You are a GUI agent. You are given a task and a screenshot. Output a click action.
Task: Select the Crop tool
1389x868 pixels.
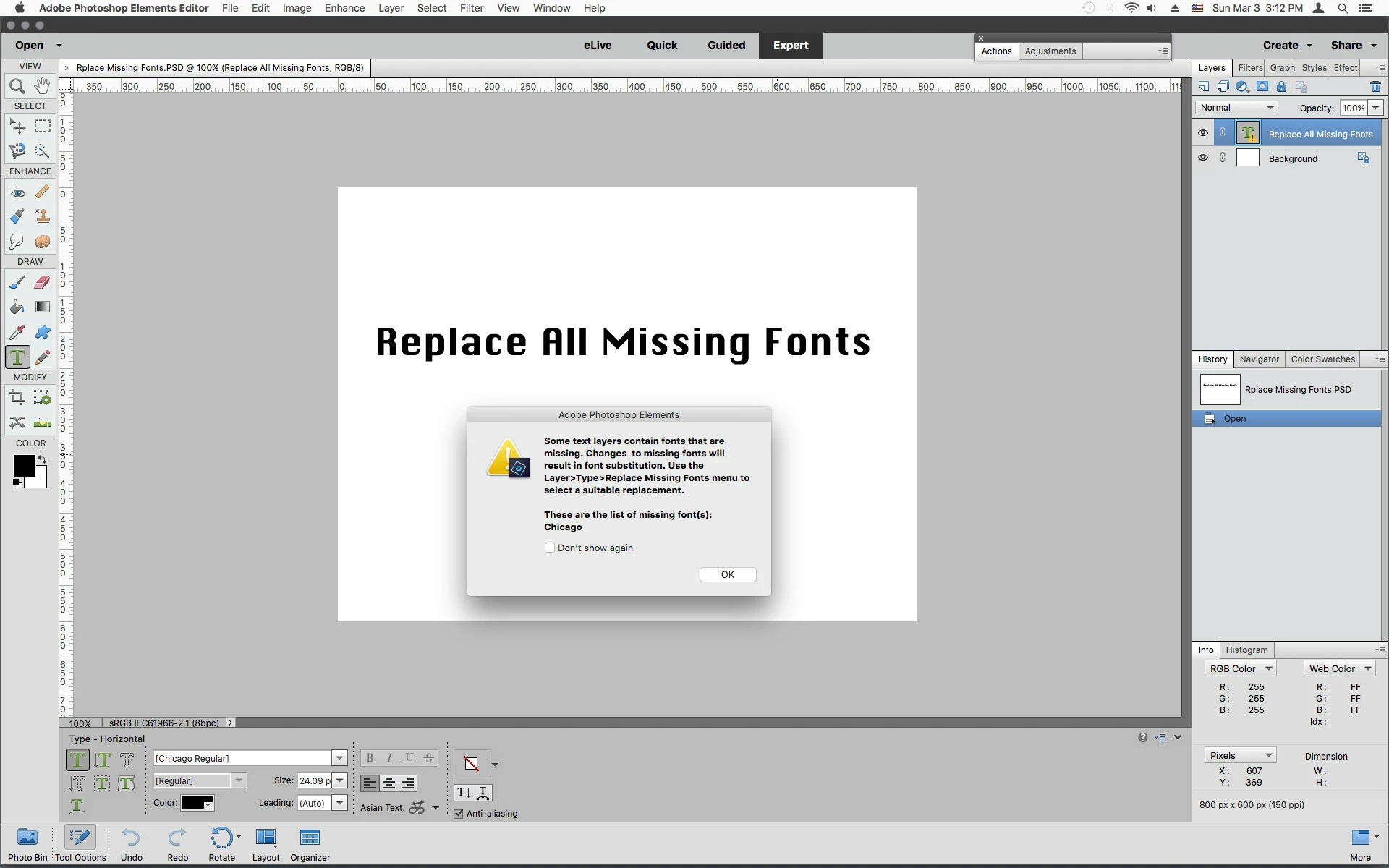click(17, 397)
